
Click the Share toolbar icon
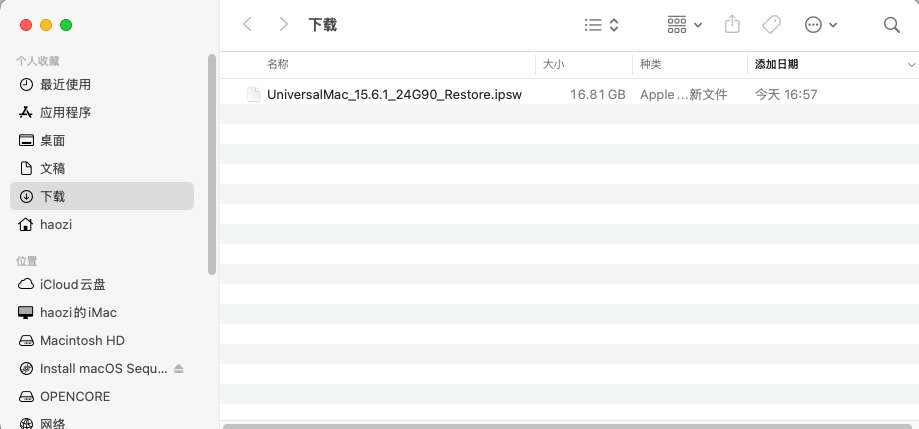[x=732, y=24]
